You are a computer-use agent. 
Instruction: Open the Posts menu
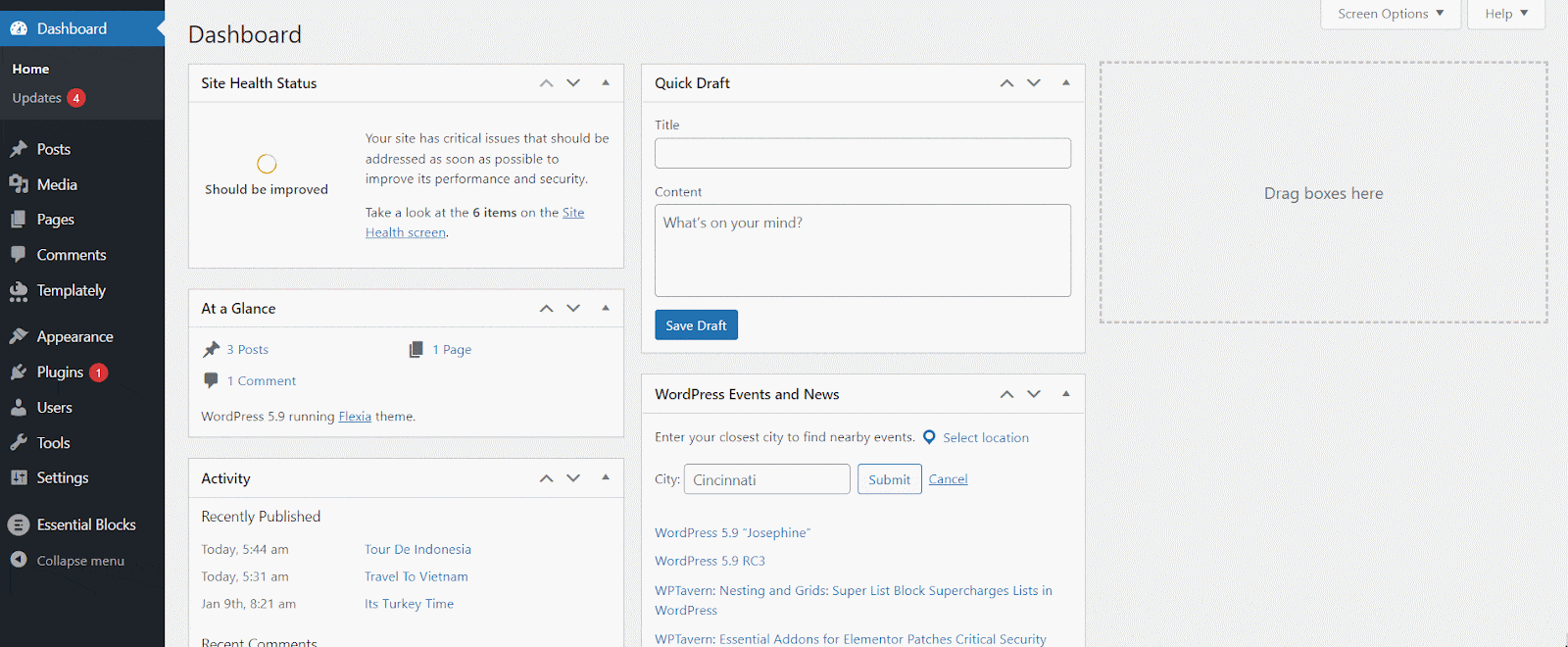tap(82, 149)
